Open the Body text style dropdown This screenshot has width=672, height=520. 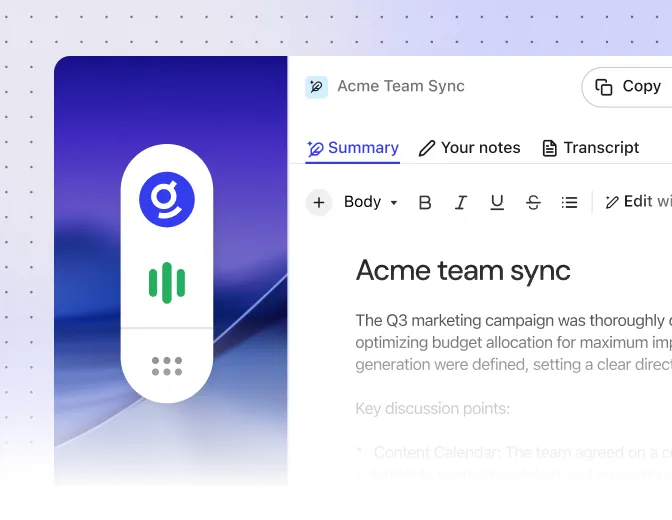(x=371, y=202)
